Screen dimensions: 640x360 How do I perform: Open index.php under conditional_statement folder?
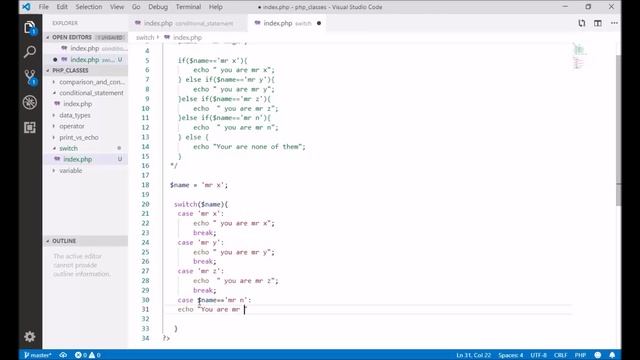(85, 104)
